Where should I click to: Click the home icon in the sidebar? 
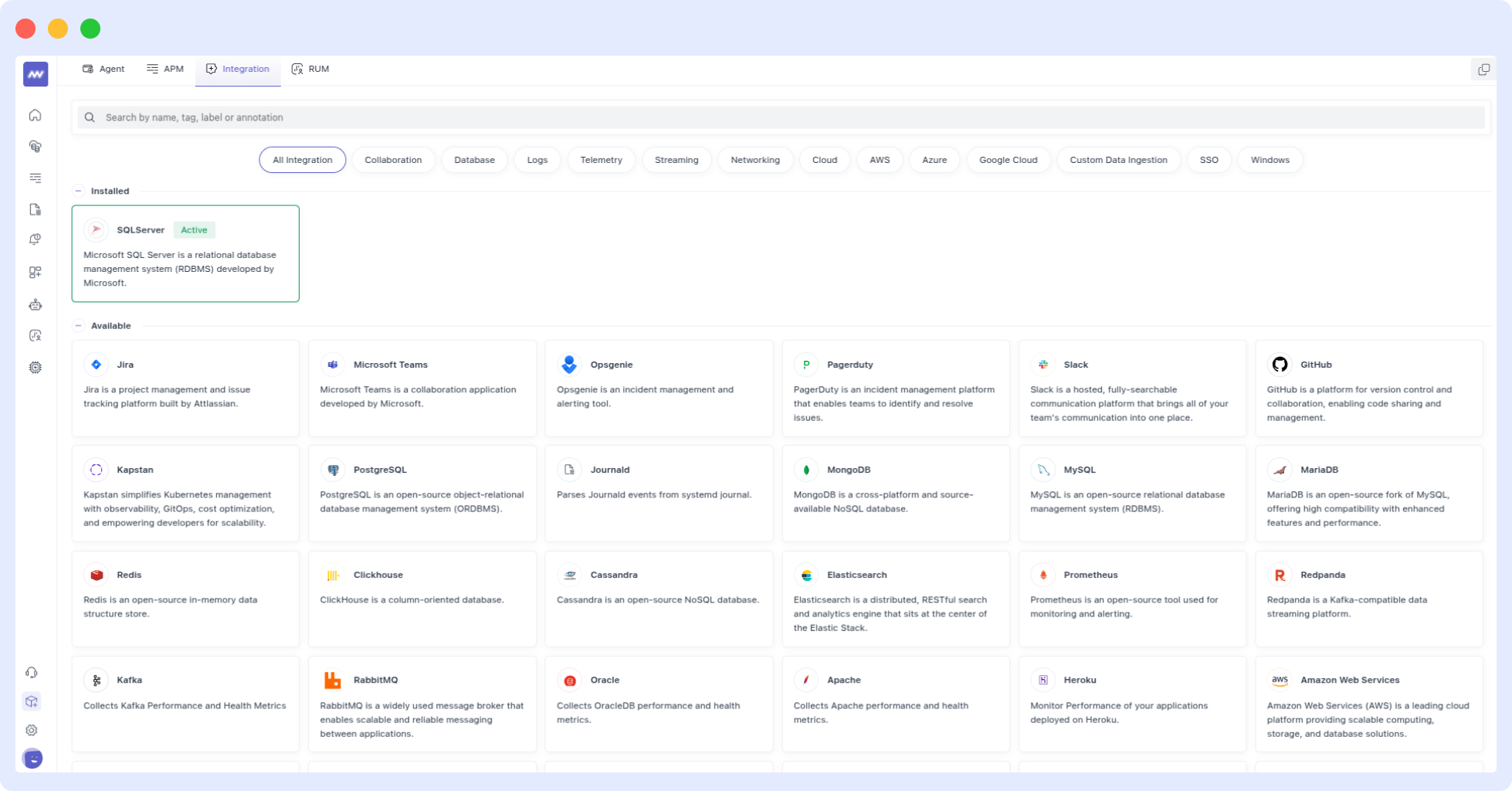pyautogui.click(x=35, y=115)
